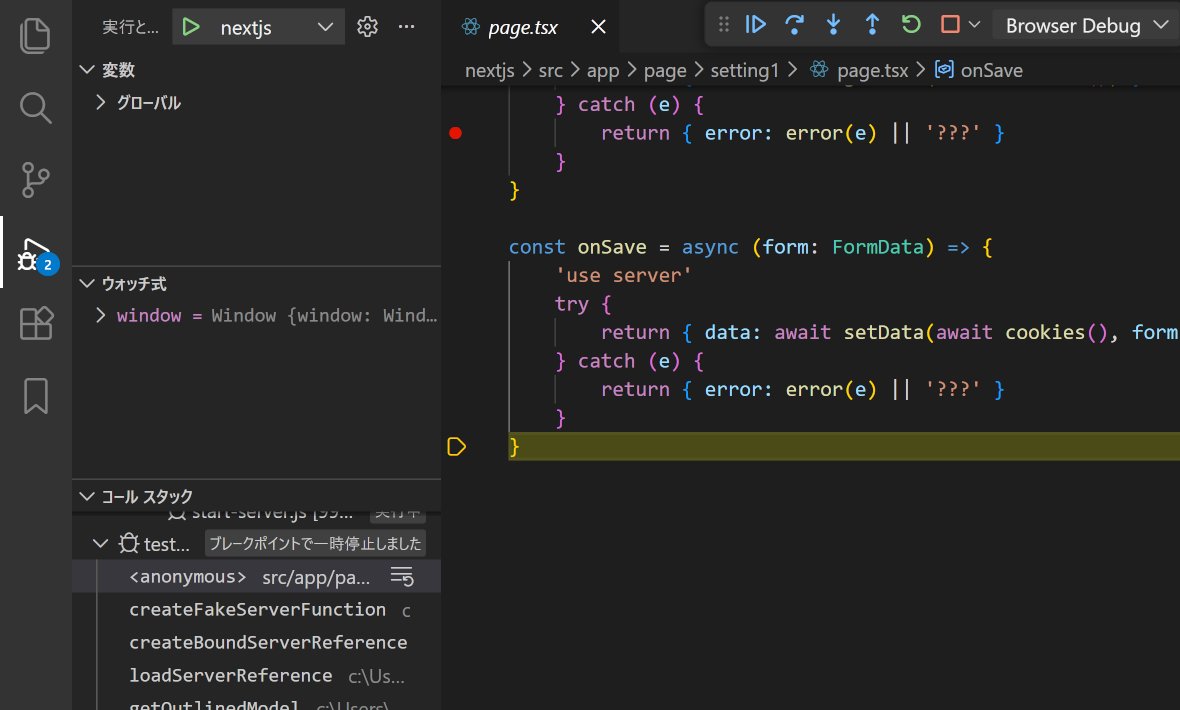Step into the function call
Image resolution: width=1180 pixels, height=710 pixels.
click(833, 25)
